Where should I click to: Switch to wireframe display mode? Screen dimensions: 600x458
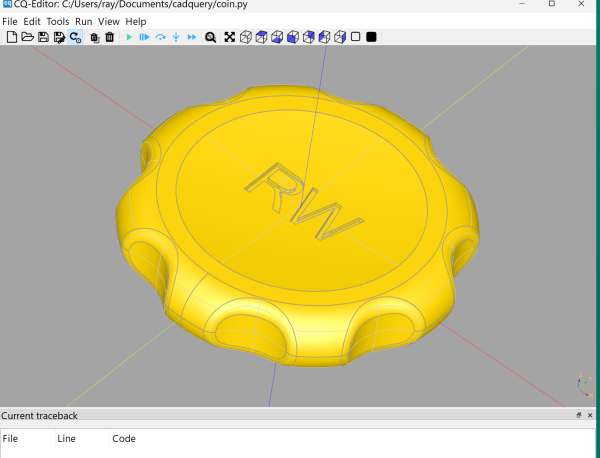click(x=355, y=37)
